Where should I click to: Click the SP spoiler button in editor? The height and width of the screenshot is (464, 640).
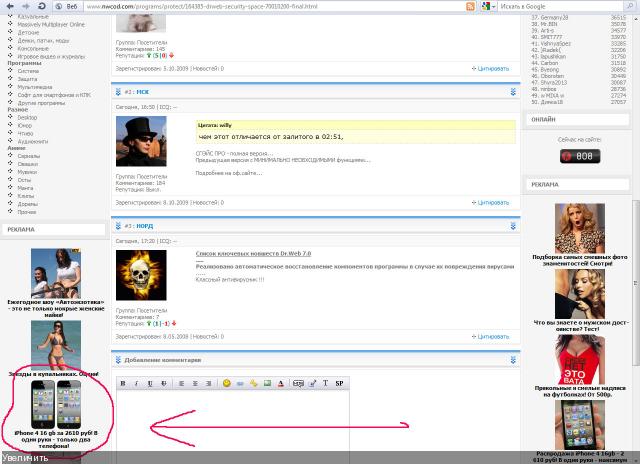339,383
